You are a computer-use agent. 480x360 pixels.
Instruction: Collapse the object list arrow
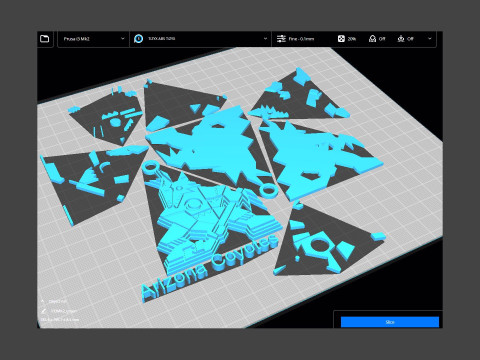point(43,301)
